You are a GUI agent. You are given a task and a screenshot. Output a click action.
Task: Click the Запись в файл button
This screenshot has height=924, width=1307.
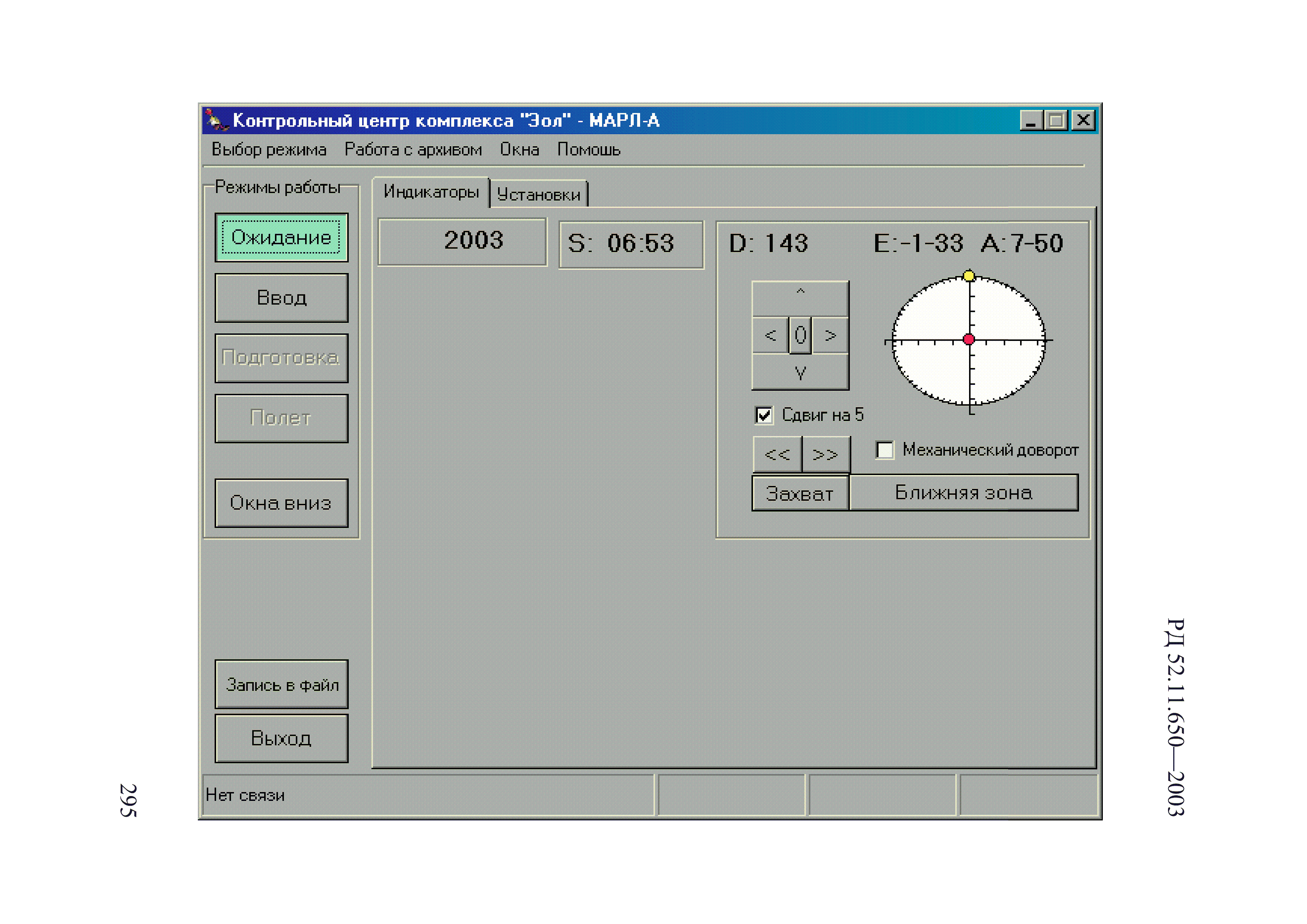point(281,684)
